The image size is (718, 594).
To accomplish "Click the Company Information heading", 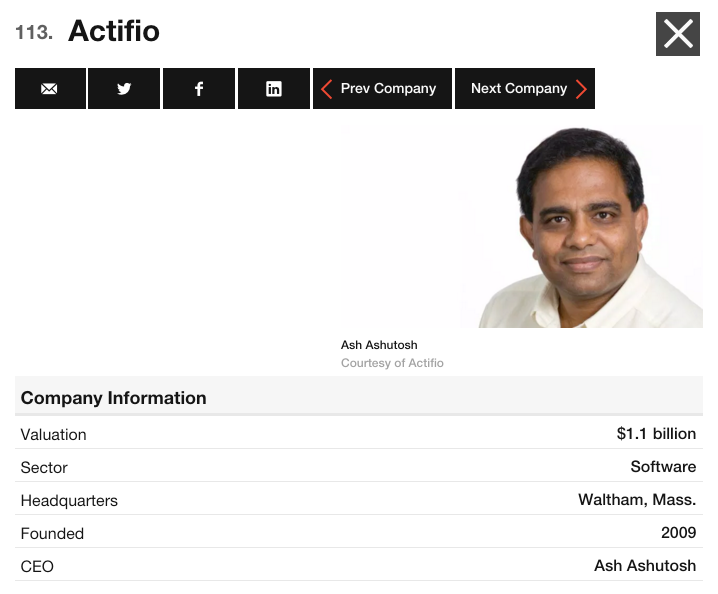I will [114, 398].
